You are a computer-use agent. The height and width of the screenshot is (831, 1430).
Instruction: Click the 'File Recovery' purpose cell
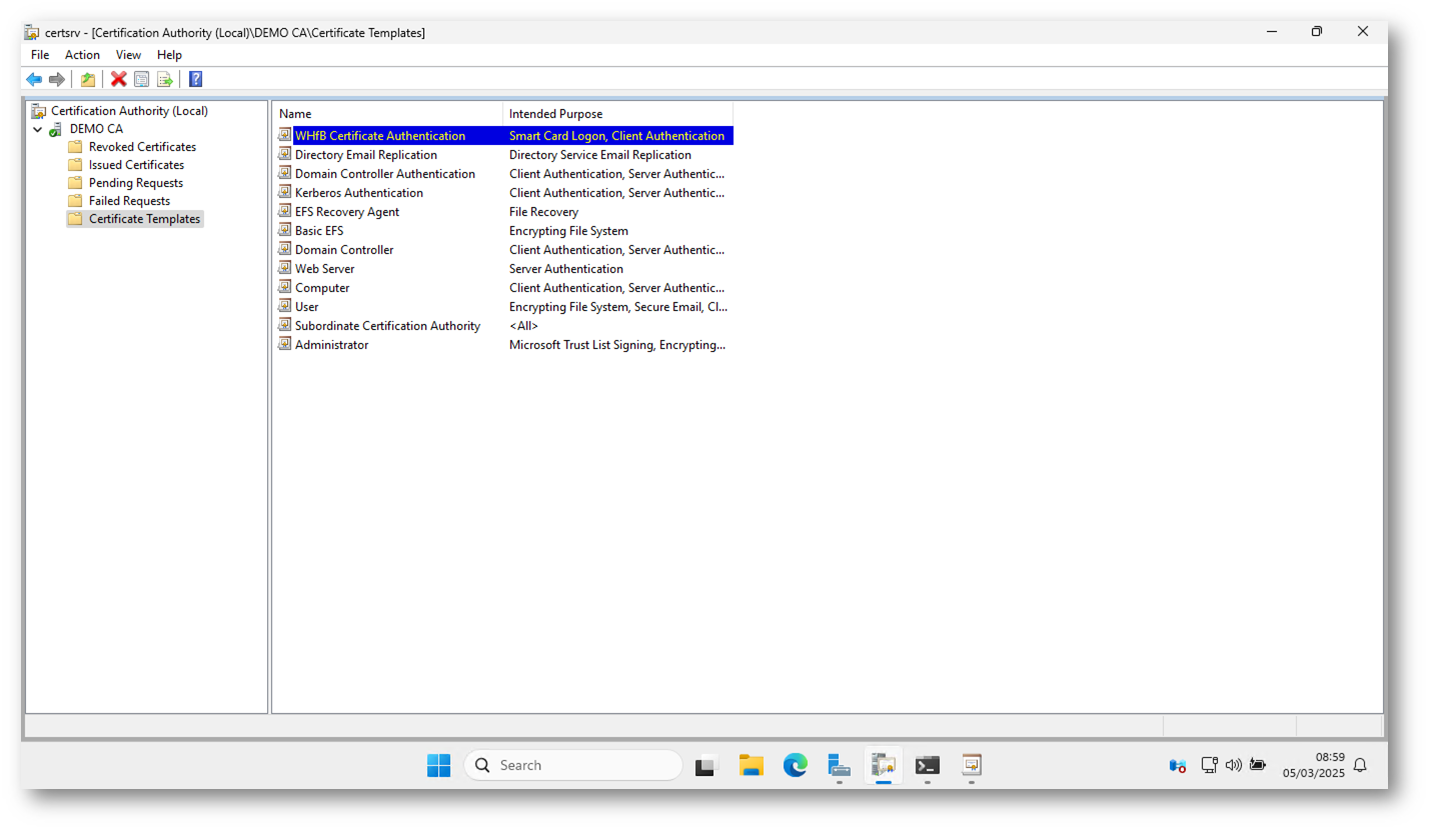click(x=544, y=212)
